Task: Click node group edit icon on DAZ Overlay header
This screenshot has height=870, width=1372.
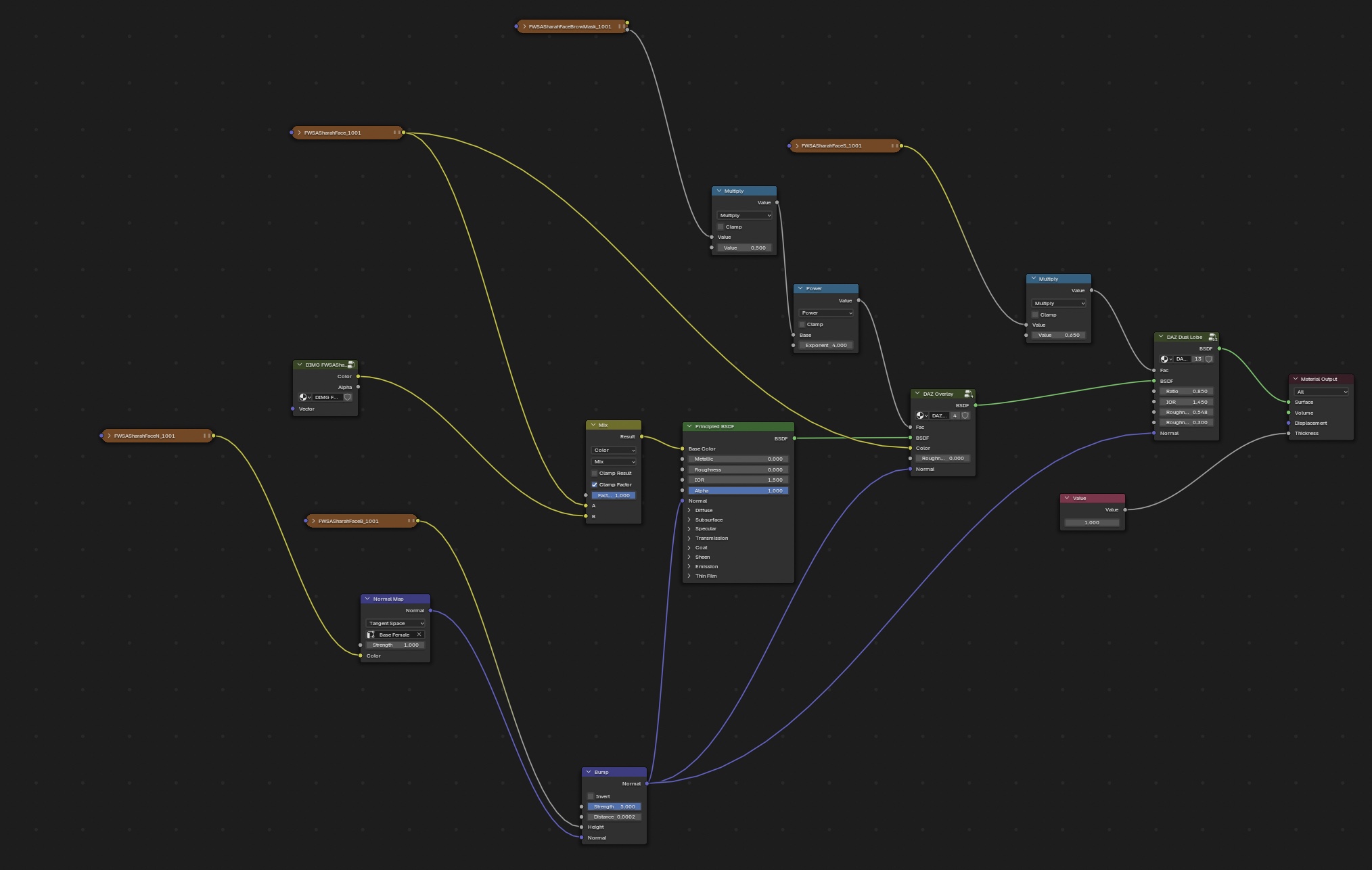Action: point(969,394)
